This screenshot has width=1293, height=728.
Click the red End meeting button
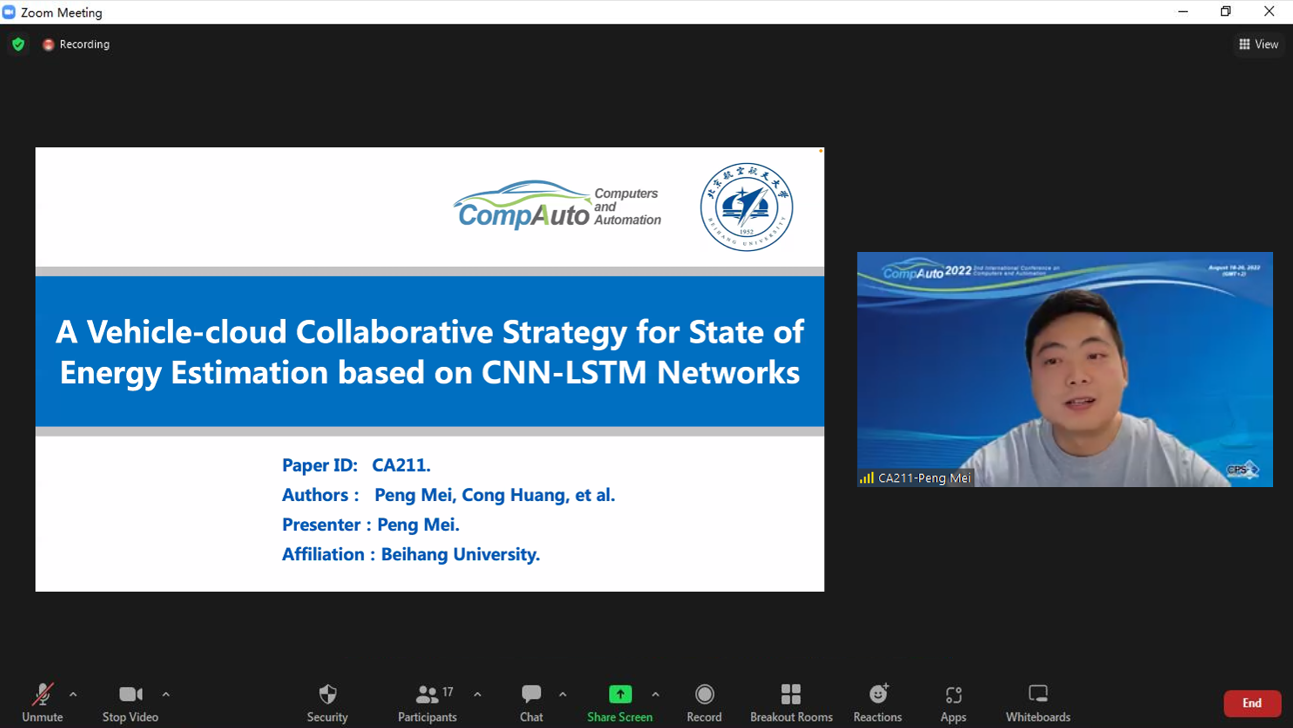pyautogui.click(x=1252, y=703)
